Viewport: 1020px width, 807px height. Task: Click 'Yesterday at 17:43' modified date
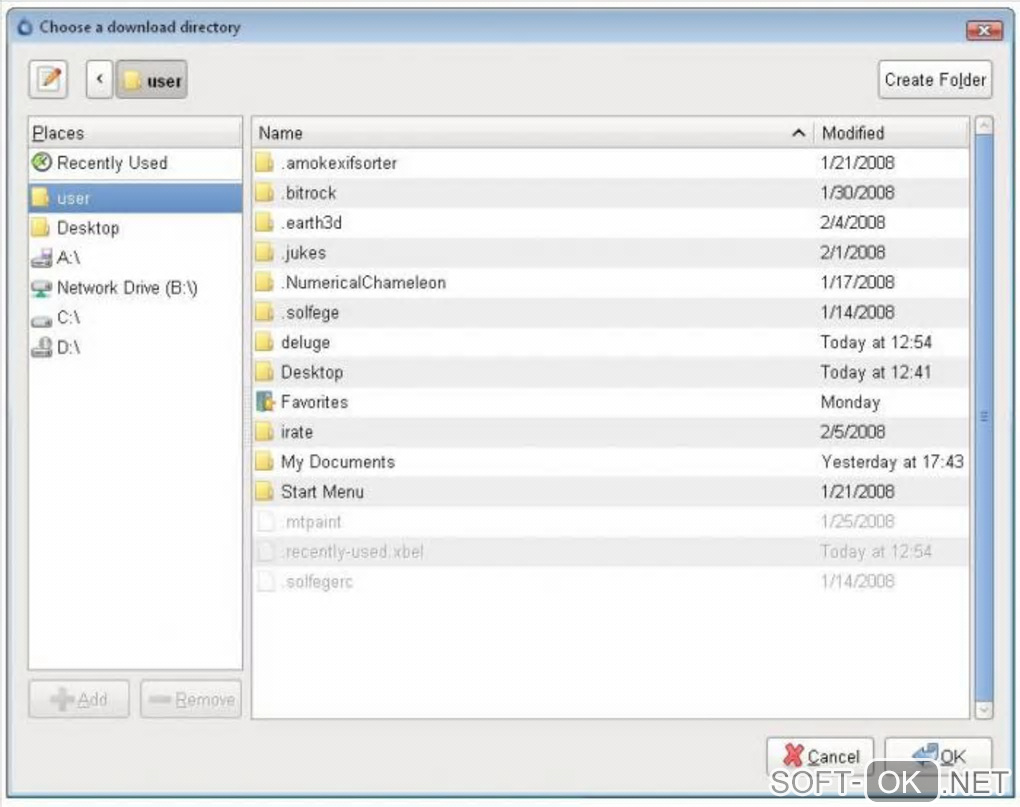coord(892,462)
